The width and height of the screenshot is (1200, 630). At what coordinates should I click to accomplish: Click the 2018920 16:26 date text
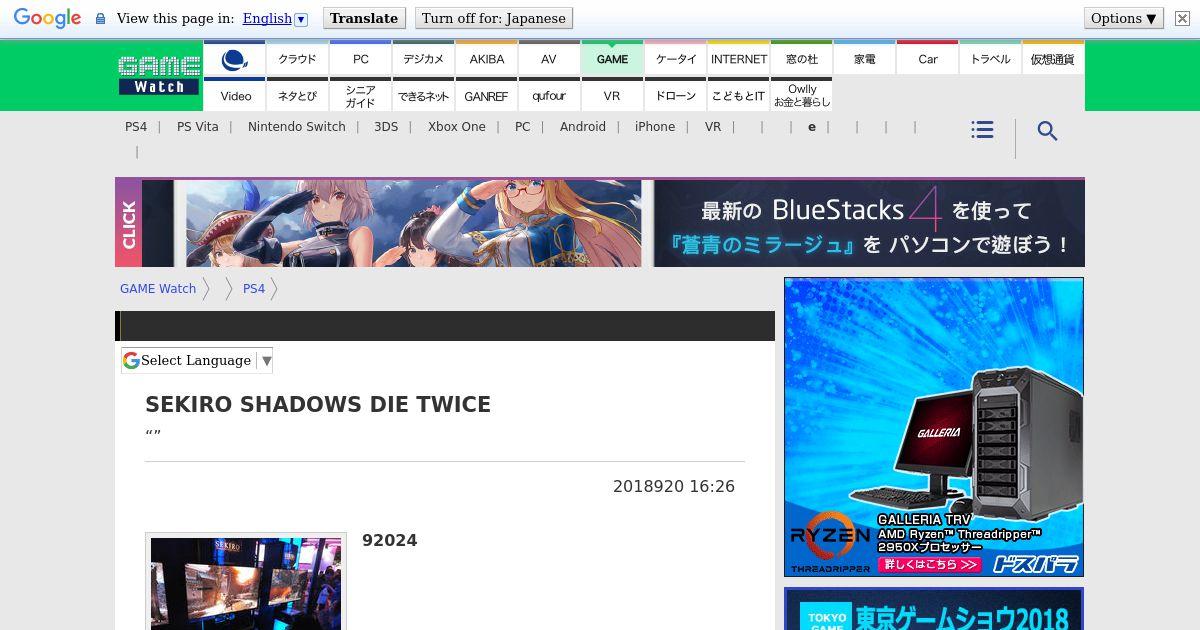click(x=674, y=487)
